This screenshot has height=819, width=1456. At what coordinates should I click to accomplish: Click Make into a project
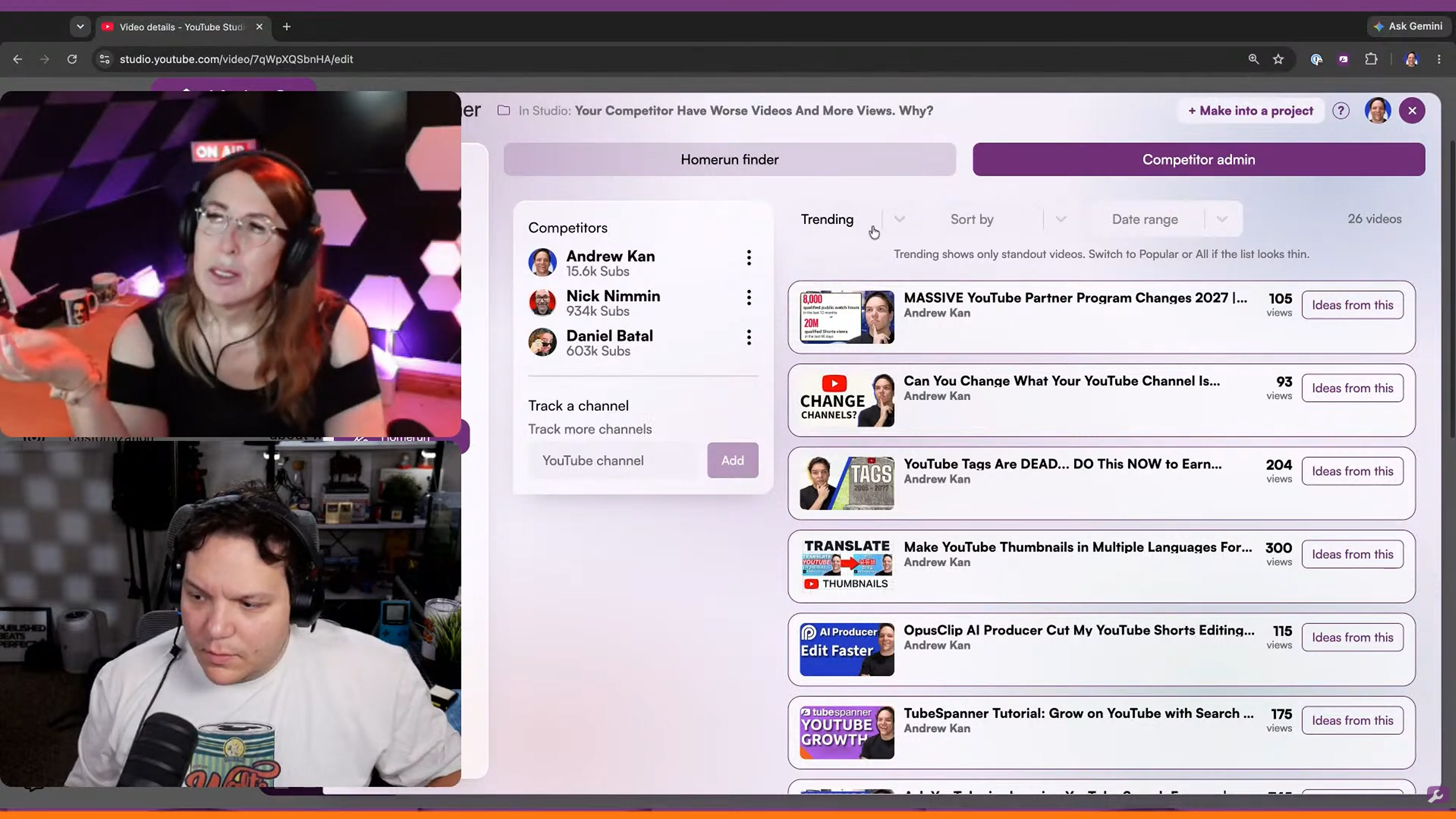tap(1251, 110)
